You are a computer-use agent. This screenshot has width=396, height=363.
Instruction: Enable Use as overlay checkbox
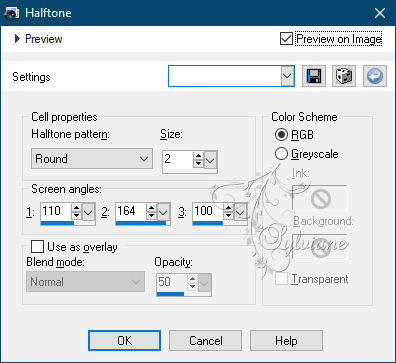pyautogui.click(x=37, y=247)
